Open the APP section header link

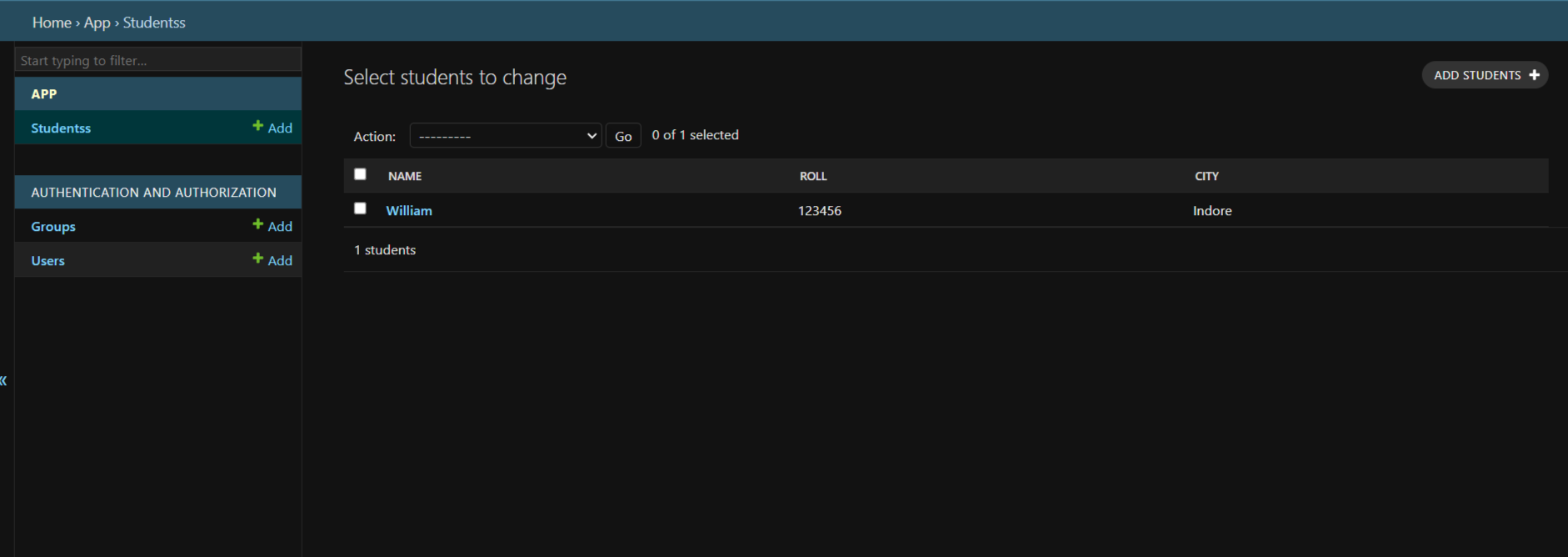coord(44,94)
